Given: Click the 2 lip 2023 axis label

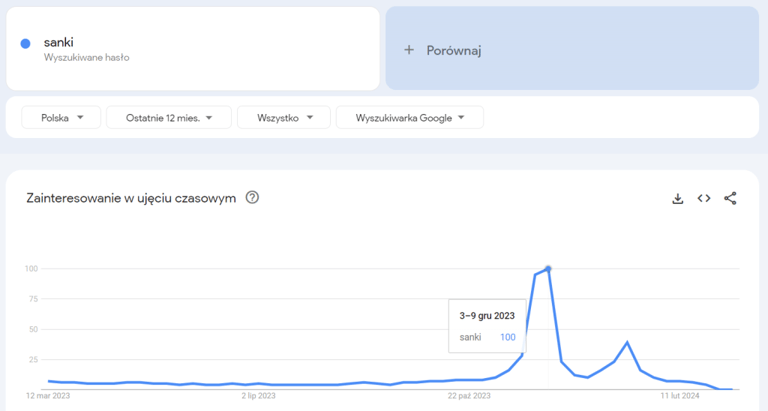Looking at the screenshot, I should tap(258, 396).
